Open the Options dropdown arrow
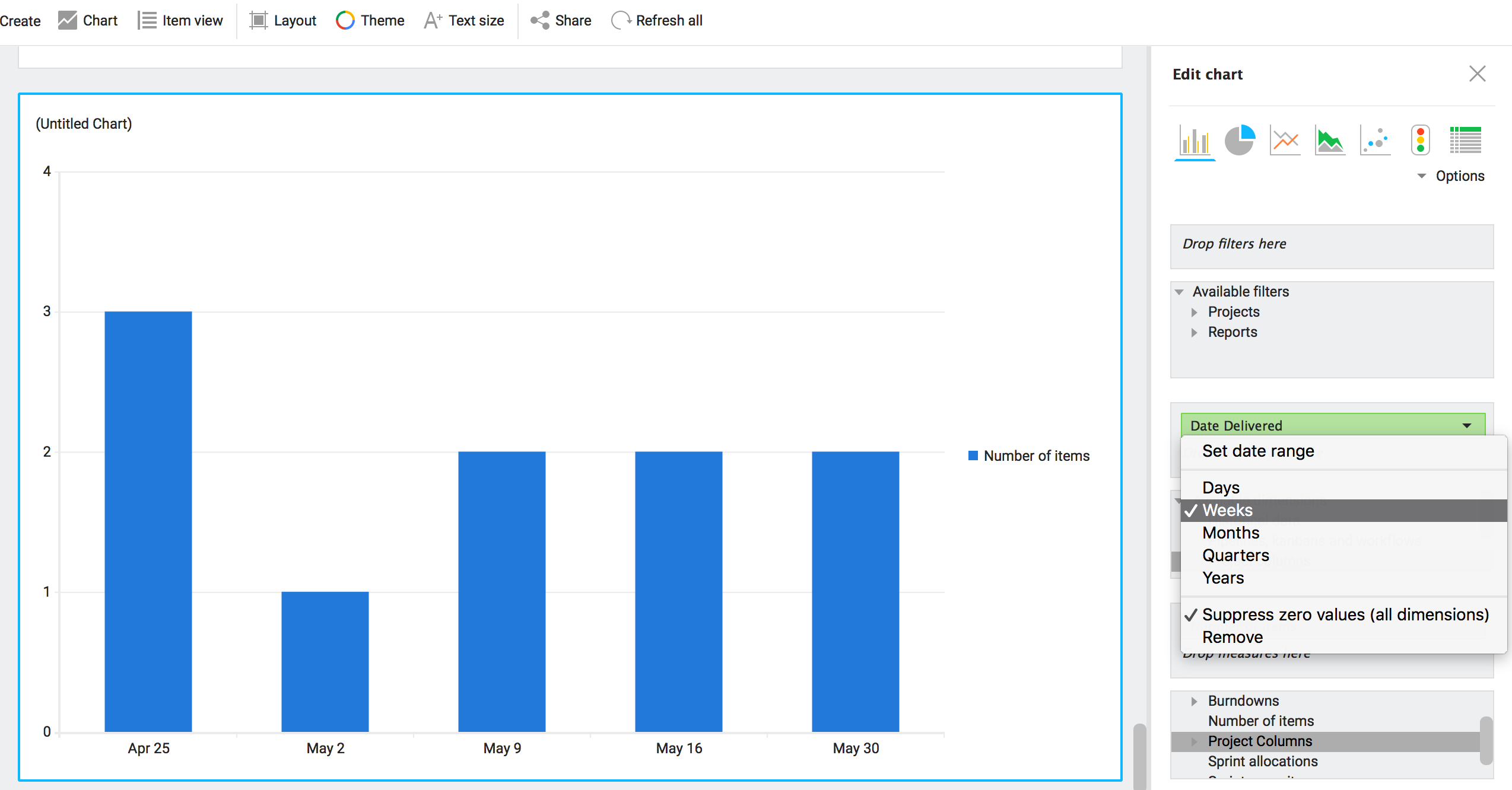The image size is (1512, 790). pyautogui.click(x=1421, y=176)
